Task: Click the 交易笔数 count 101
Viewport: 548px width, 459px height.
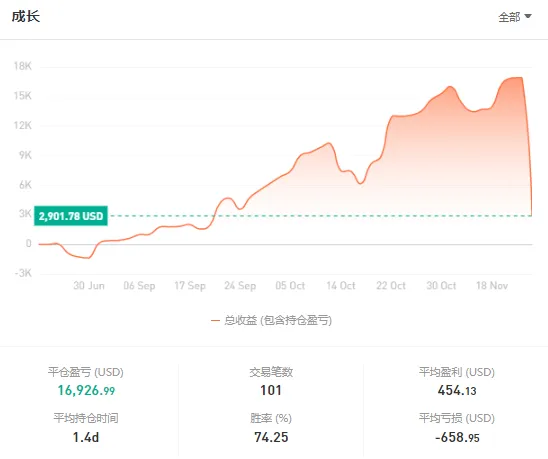Action: coord(271,390)
